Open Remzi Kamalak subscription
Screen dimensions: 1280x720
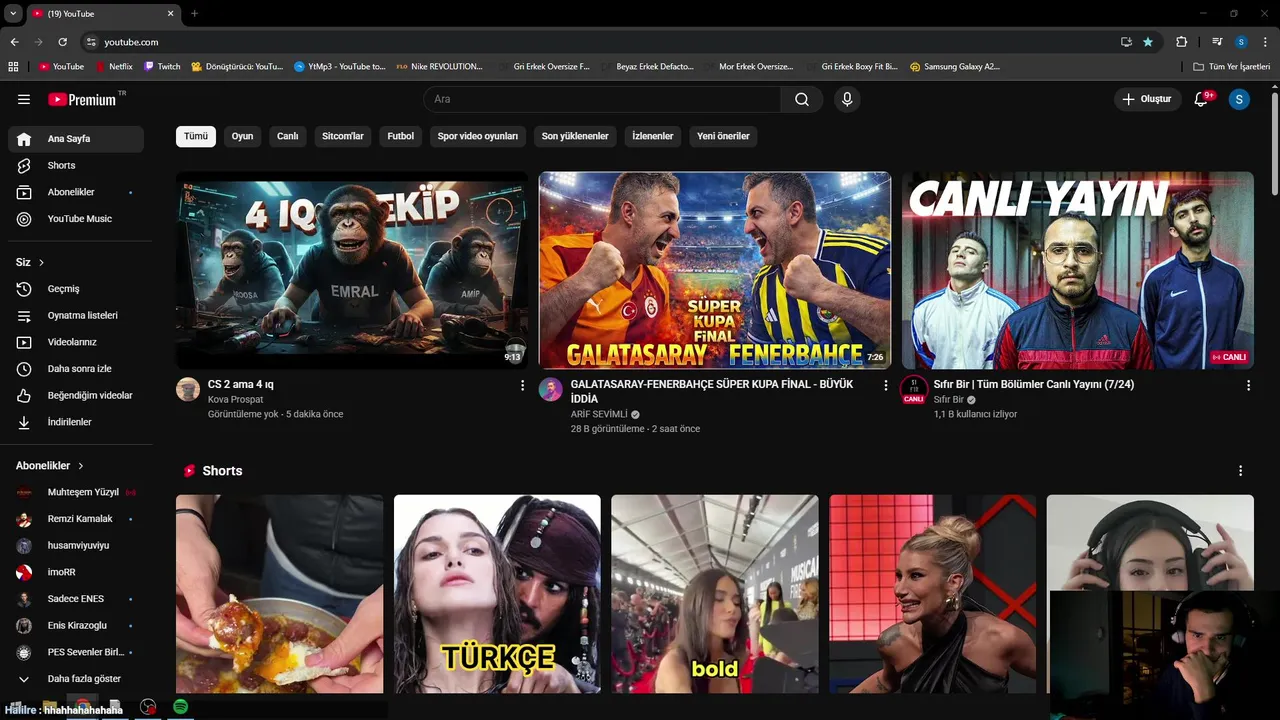(x=76, y=519)
